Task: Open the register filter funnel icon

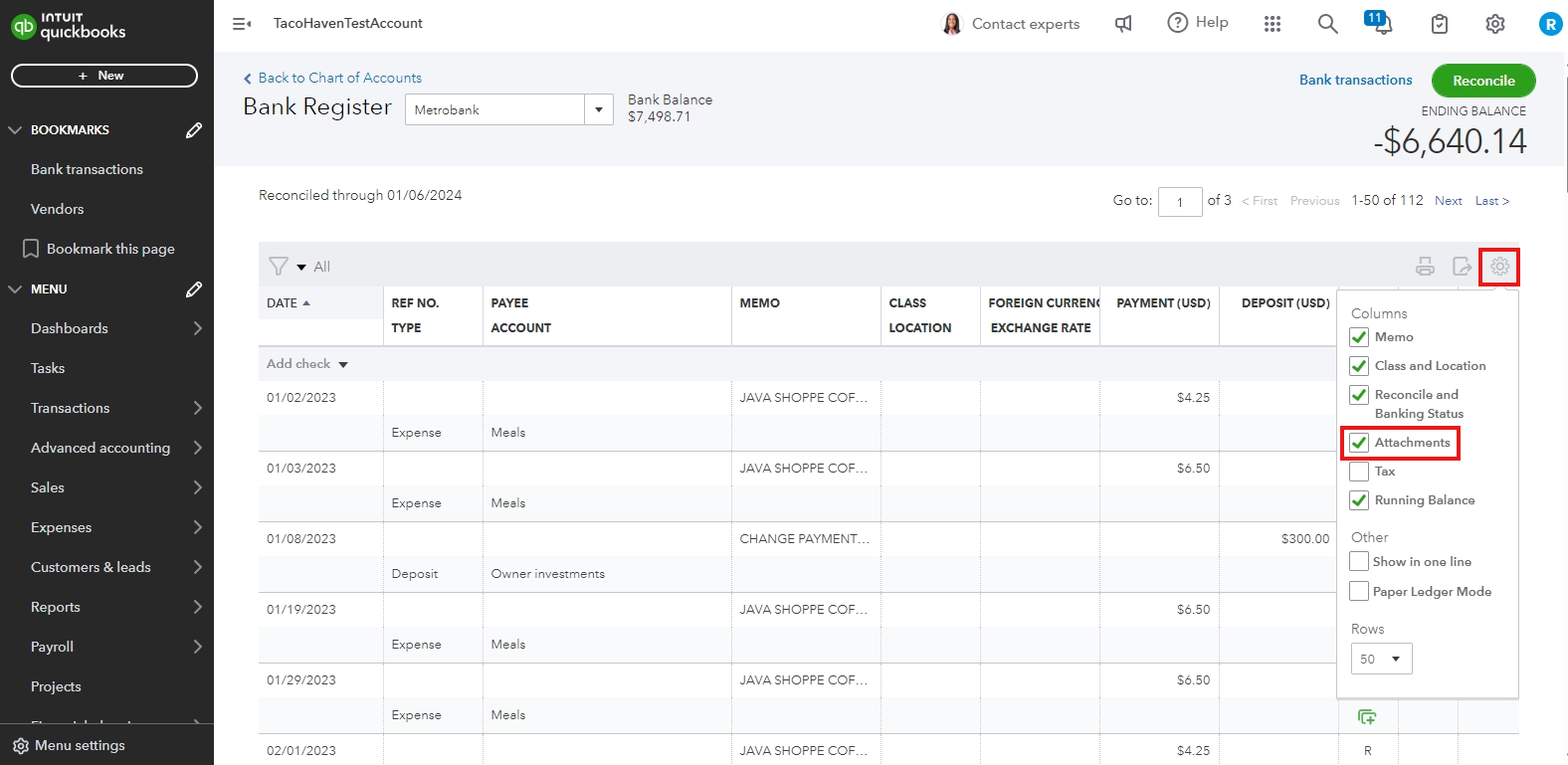Action: click(x=279, y=266)
